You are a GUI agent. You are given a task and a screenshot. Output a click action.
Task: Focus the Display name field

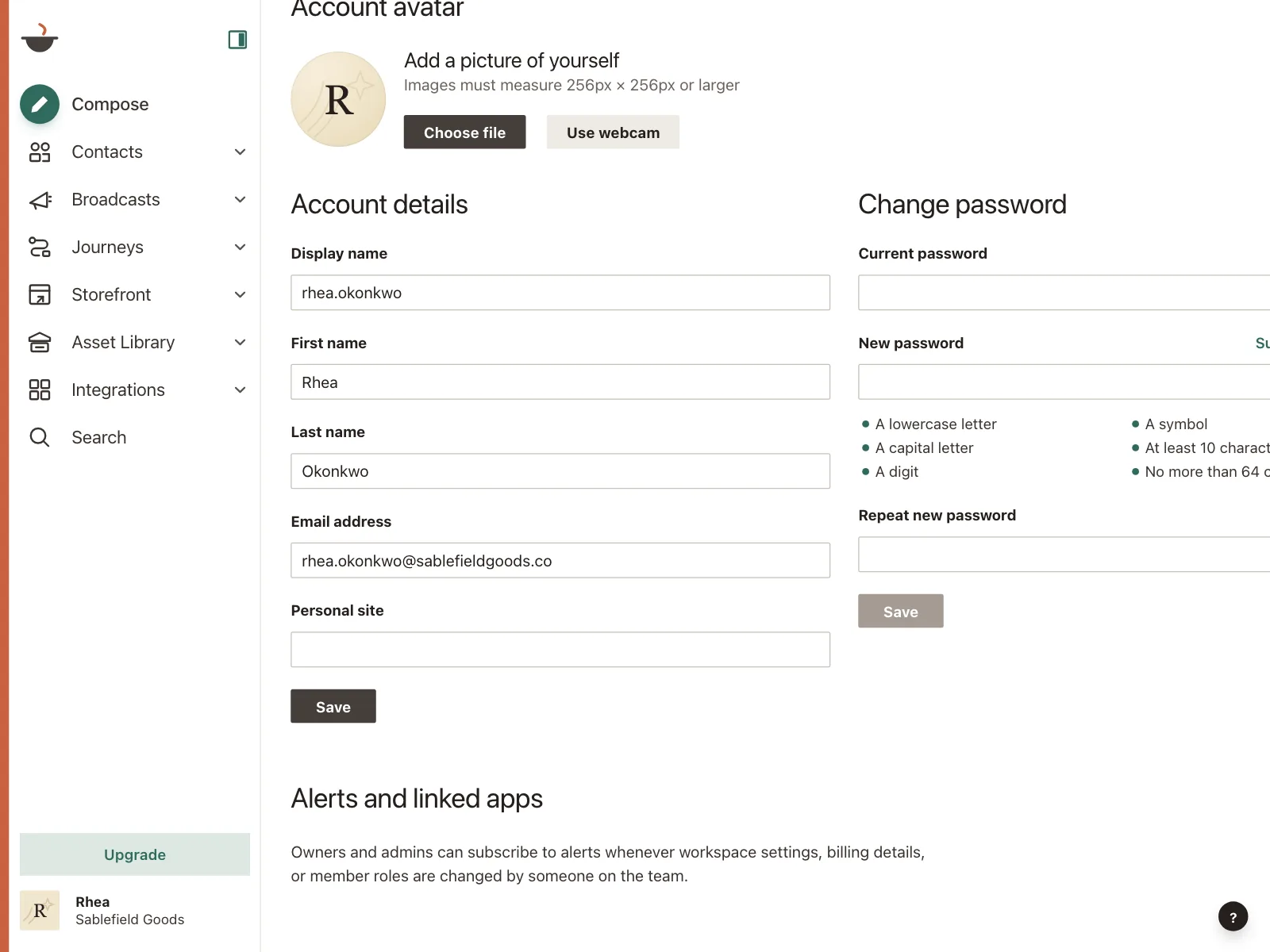coord(560,293)
